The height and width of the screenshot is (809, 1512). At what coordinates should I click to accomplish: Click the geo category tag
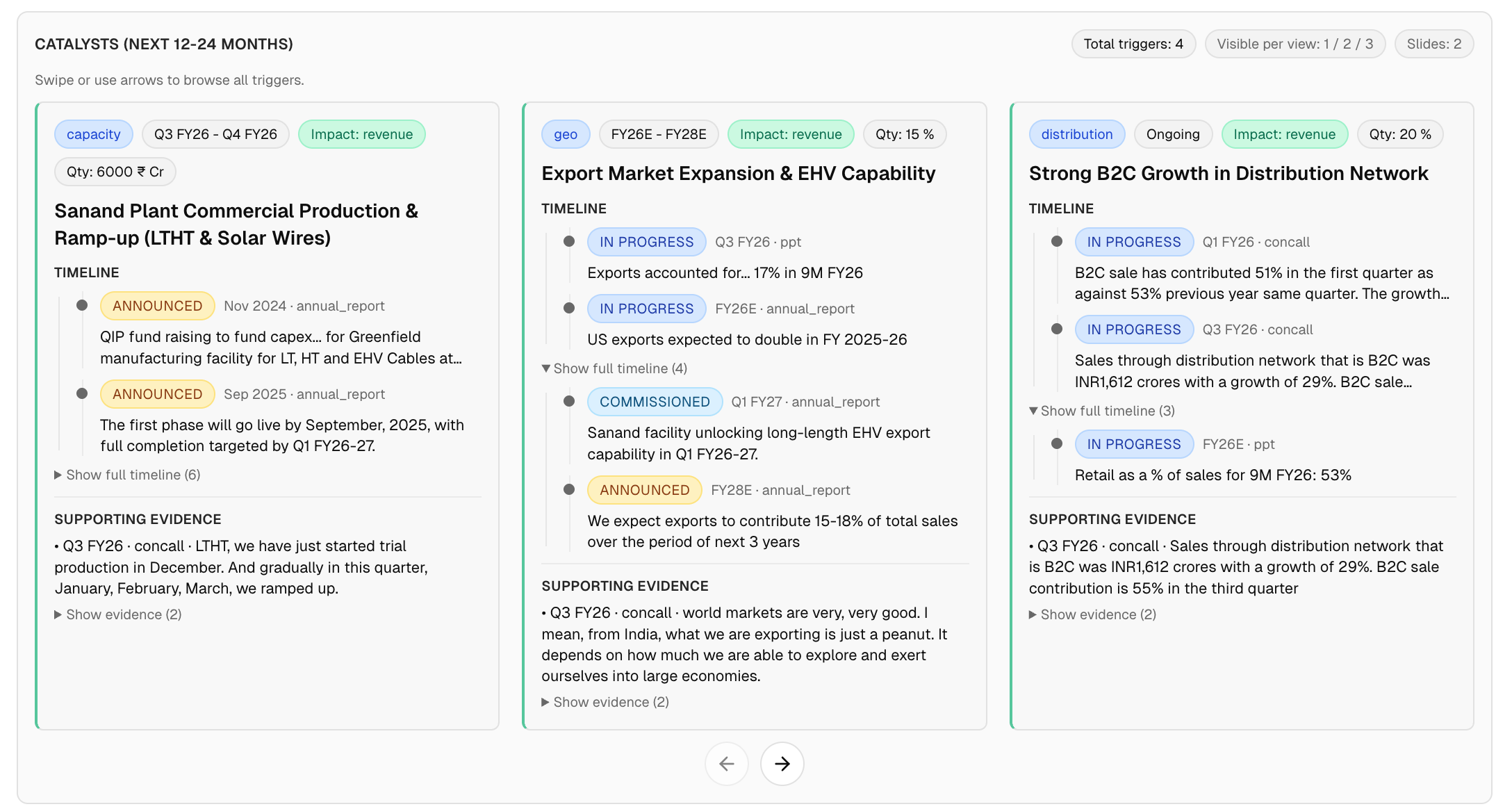pyautogui.click(x=565, y=134)
